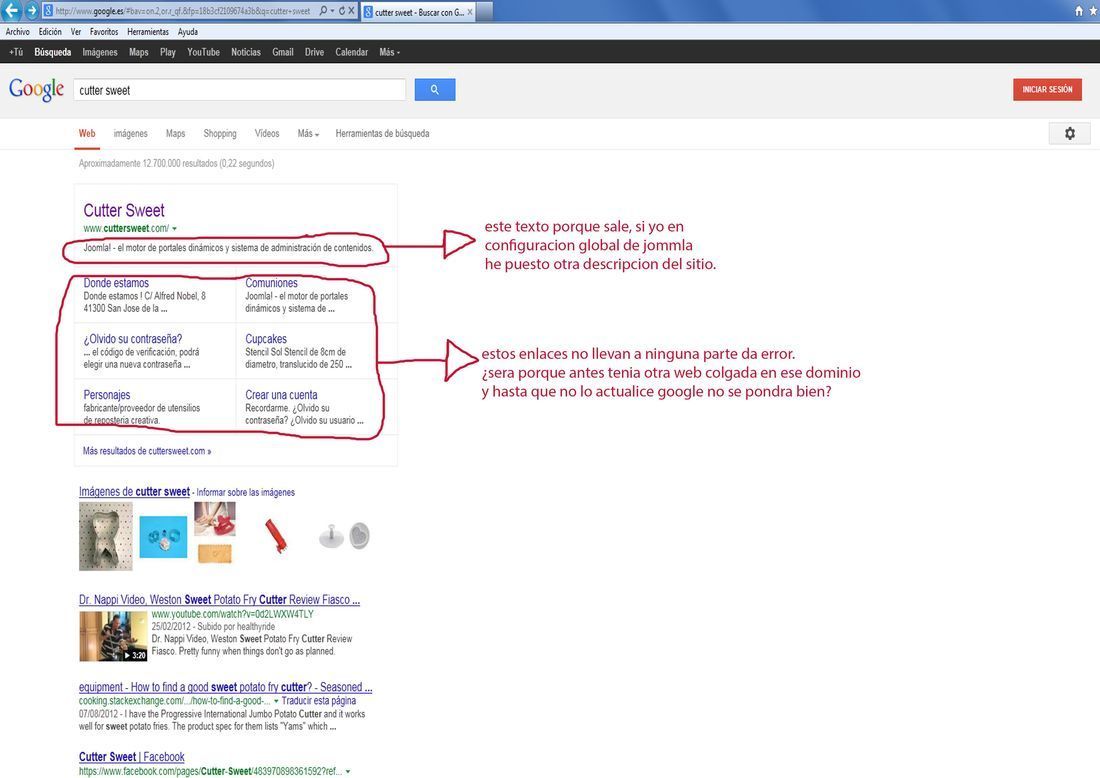Open Play in the Google bar
Viewport: 1100px width, 778px height.
point(168,52)
